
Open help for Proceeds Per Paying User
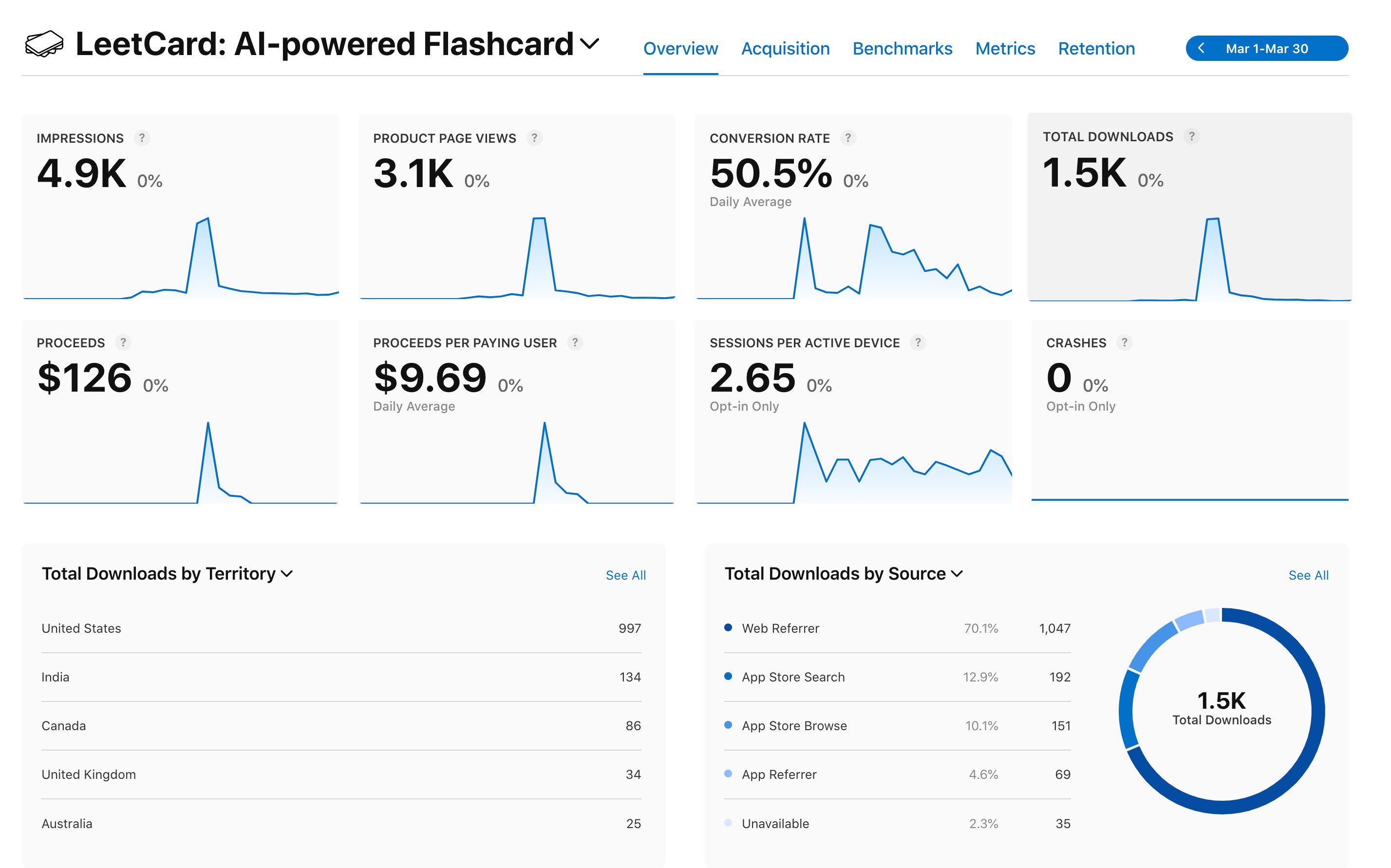click(x=574, y=342)
